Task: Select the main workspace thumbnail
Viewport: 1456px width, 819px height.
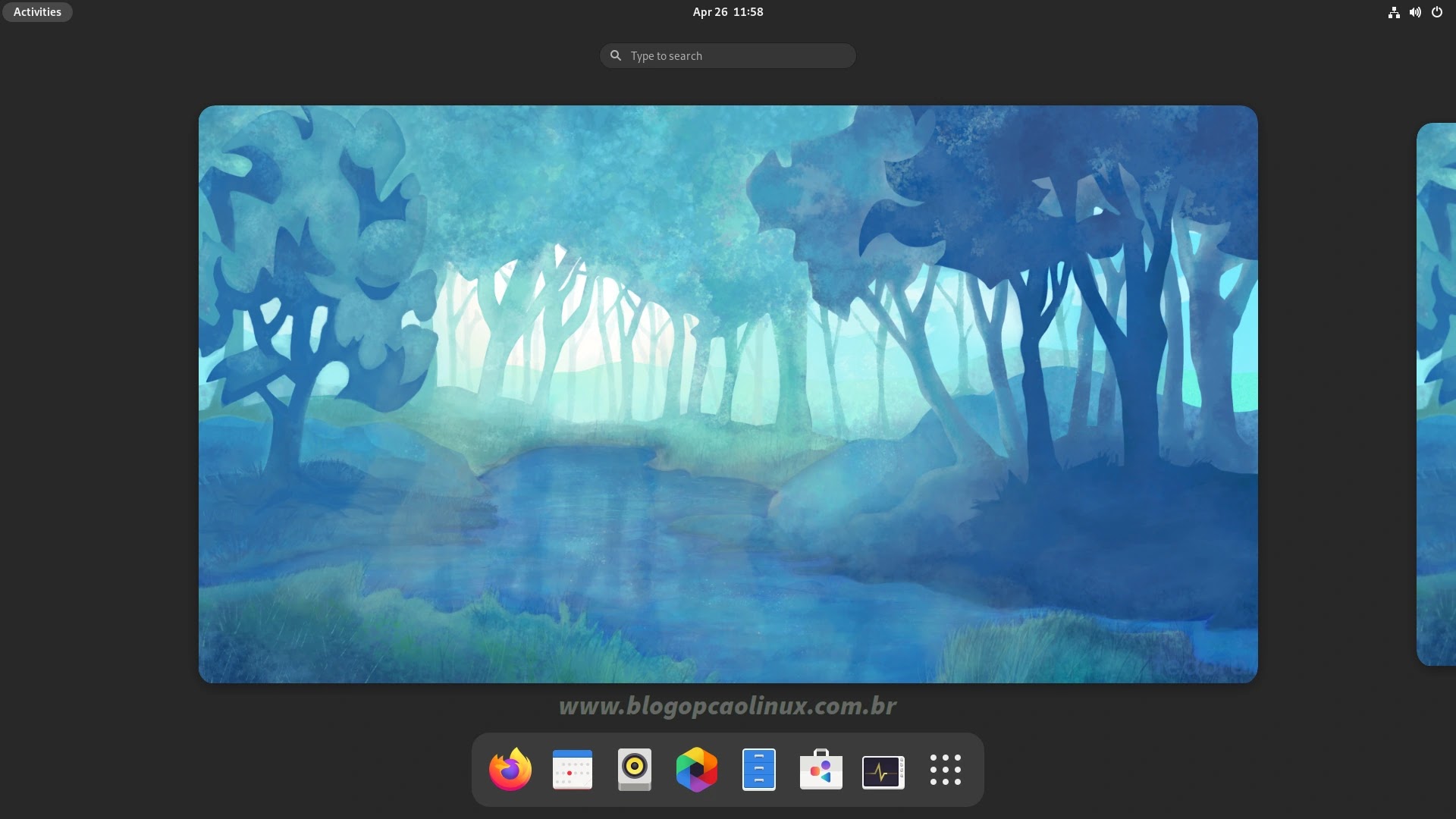Action: [728, 394]
